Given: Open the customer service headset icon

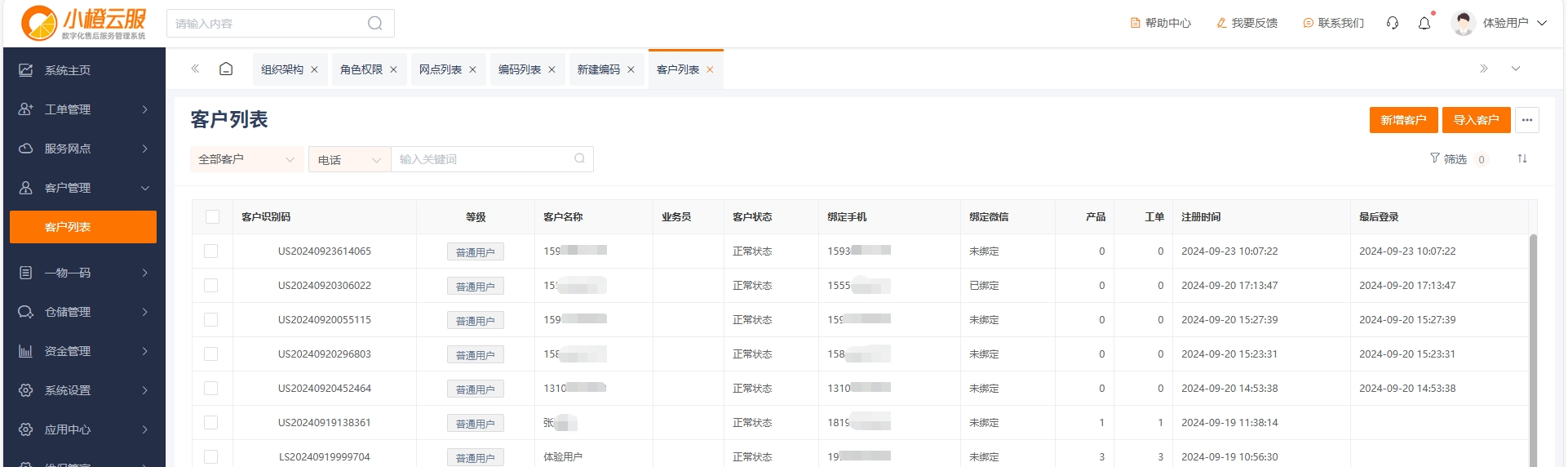Looking at the screenshot, I should click(1393, 24).
